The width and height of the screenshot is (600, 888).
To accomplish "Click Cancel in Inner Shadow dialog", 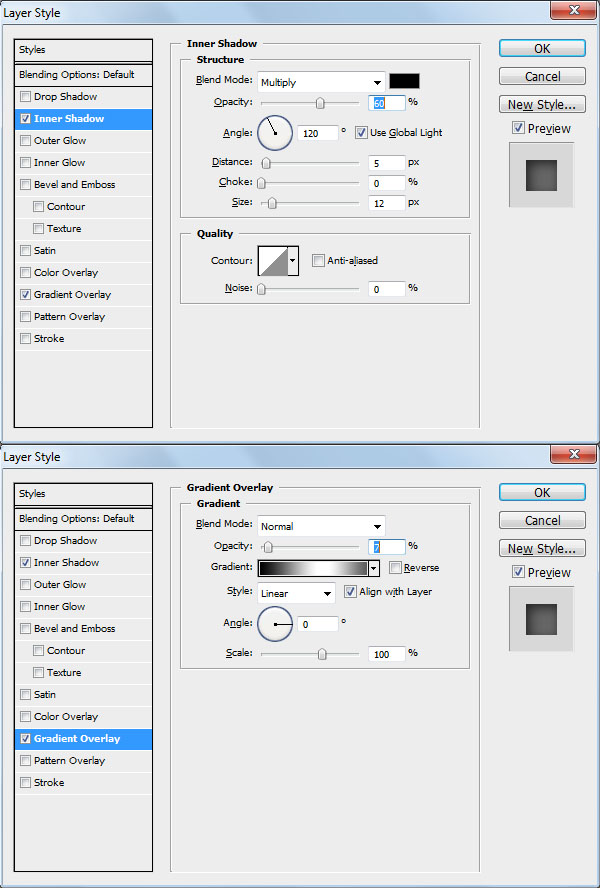I will point(542,76).
